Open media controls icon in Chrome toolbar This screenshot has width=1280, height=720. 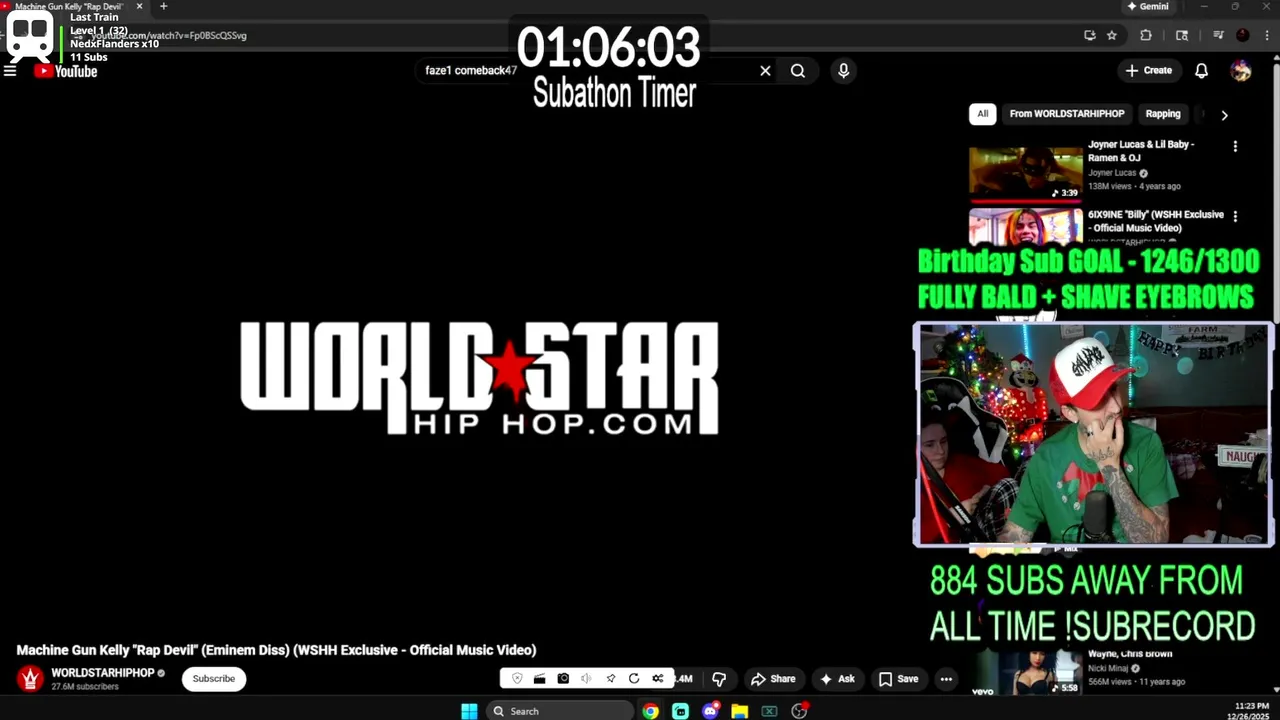click(x=1218, y=35)
